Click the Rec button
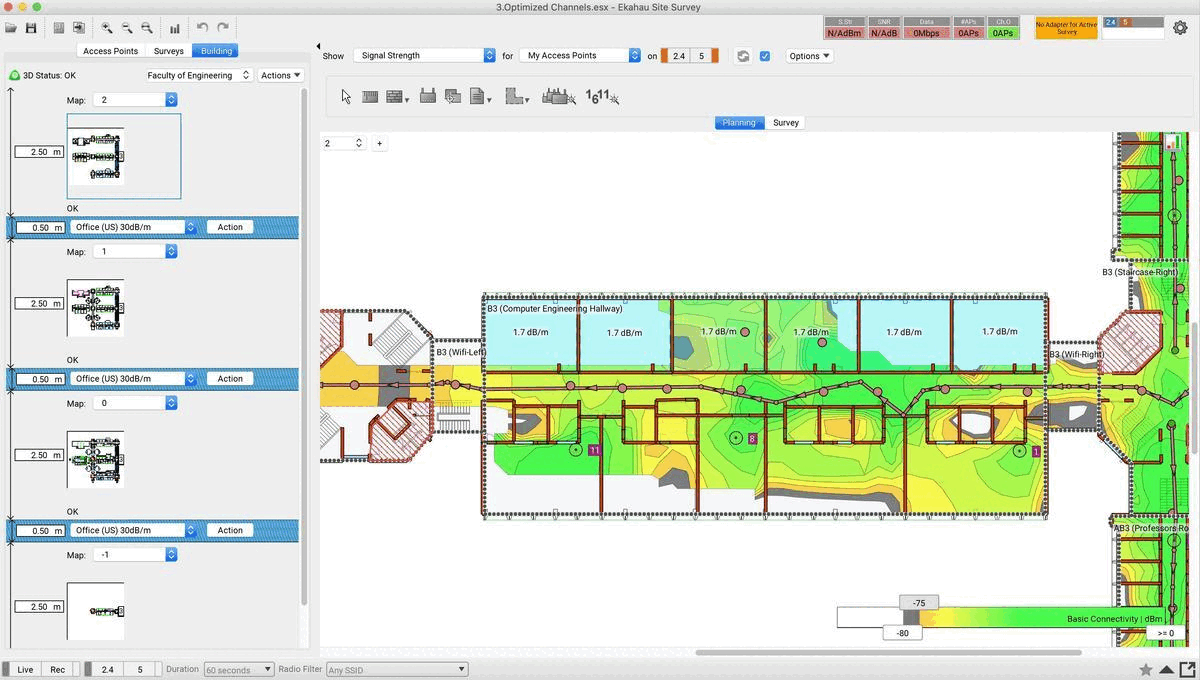 tap(58, 669)
